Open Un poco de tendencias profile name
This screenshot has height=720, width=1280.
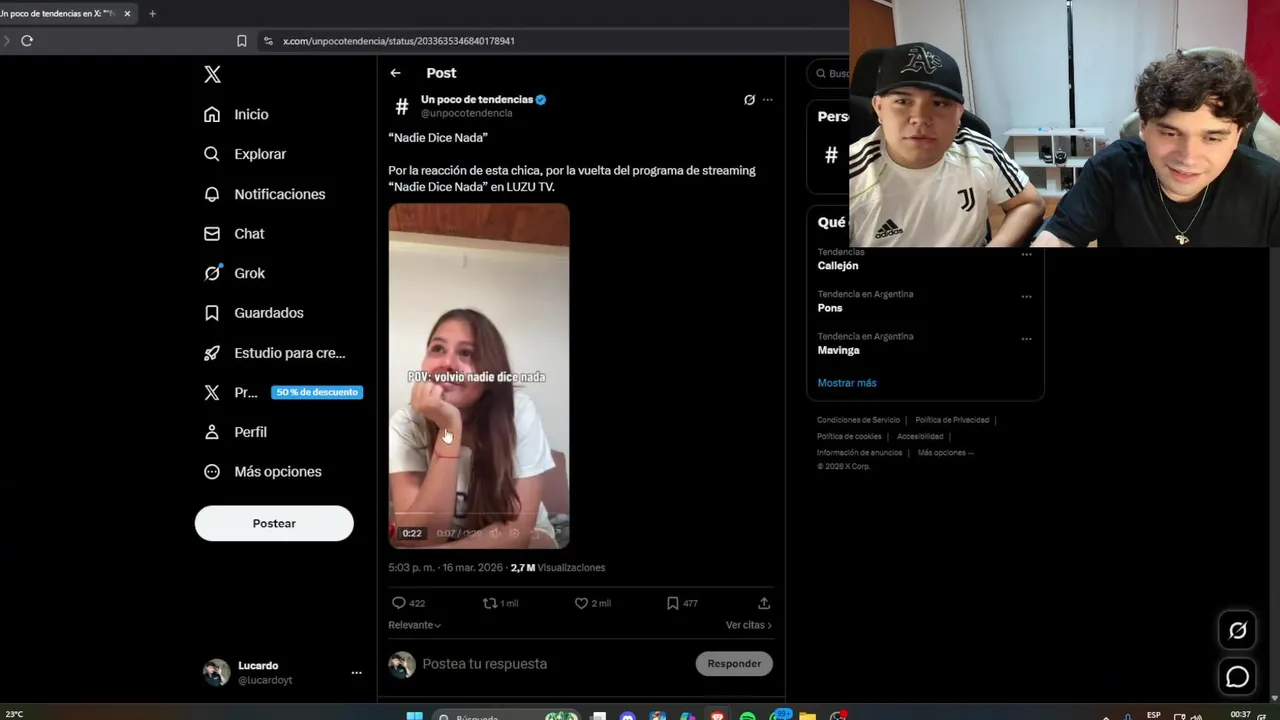point(477,99)
